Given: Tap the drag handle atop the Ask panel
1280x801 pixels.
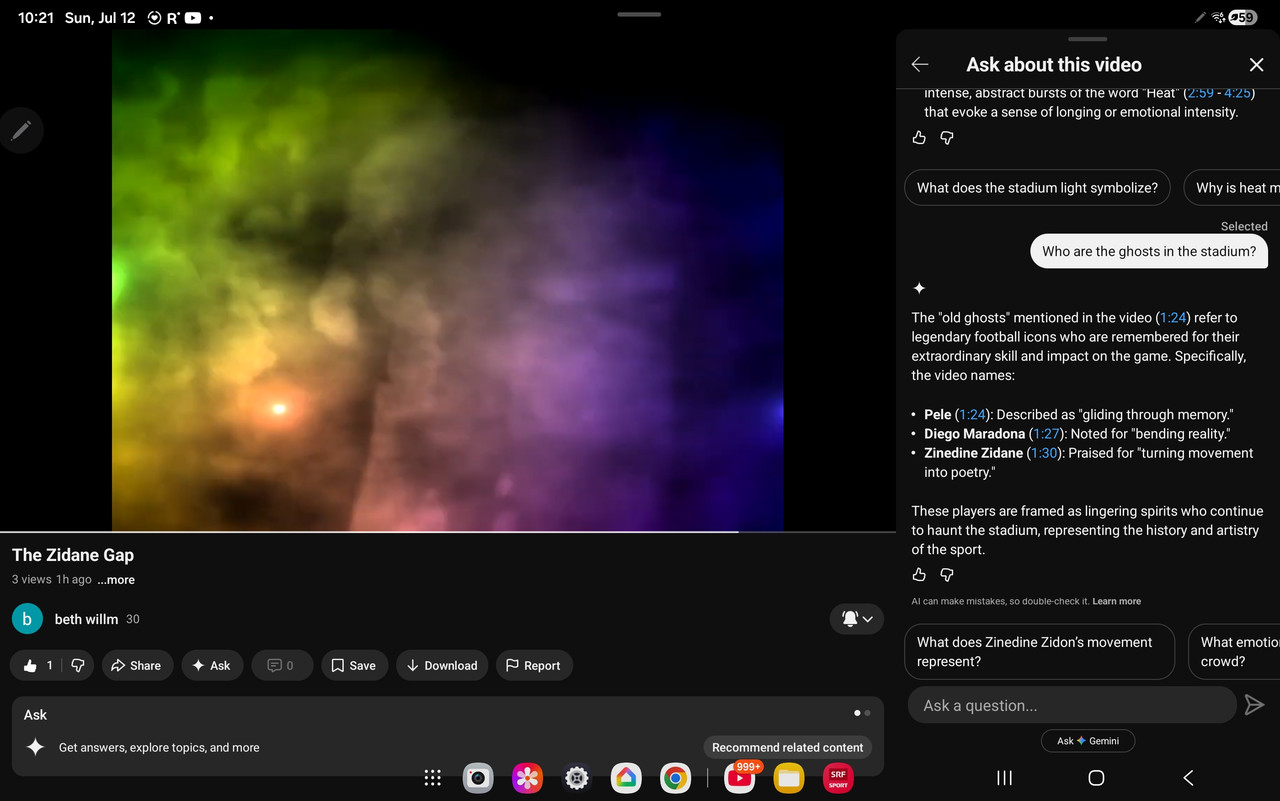Looking at the screenshot, I should (x=1088, y=39).
